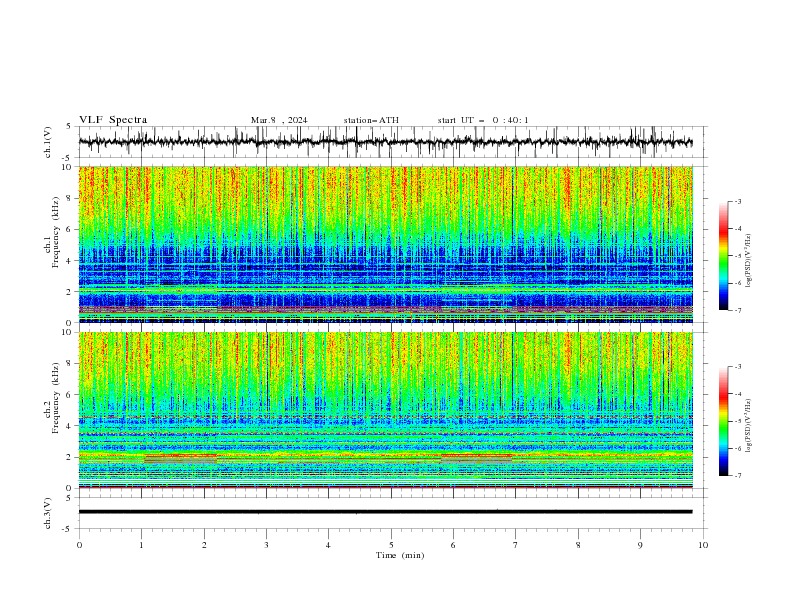Click the red 2 kHz band in ch.2 near minute 6
792x612 pixels.
pos(476,456)
